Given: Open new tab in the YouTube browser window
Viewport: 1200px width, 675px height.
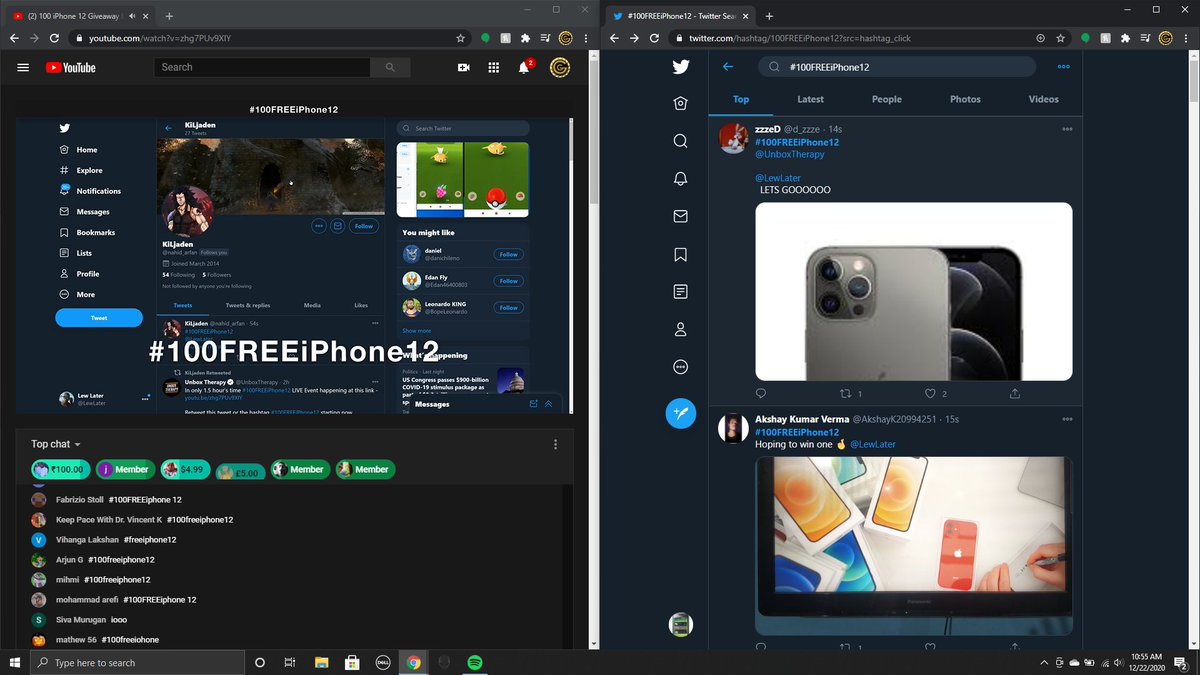Looking at the screenshot, I should [x=169, y=17].
